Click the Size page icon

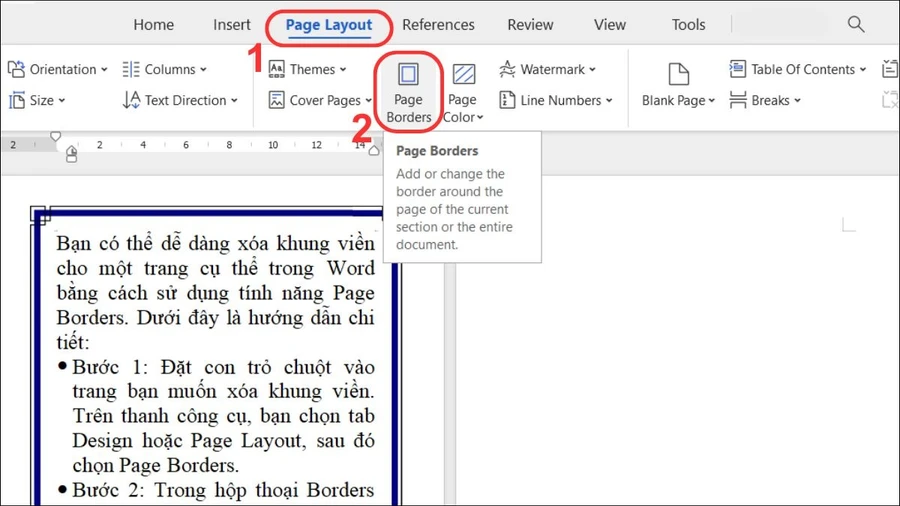[x=17, y=100]
